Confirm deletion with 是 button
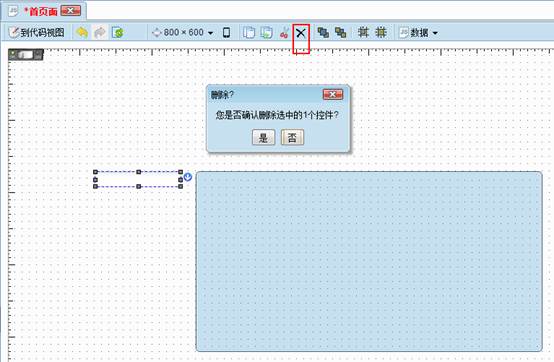Image resolution: width=554 pixels, height=362 pixels. click(263, 137)
